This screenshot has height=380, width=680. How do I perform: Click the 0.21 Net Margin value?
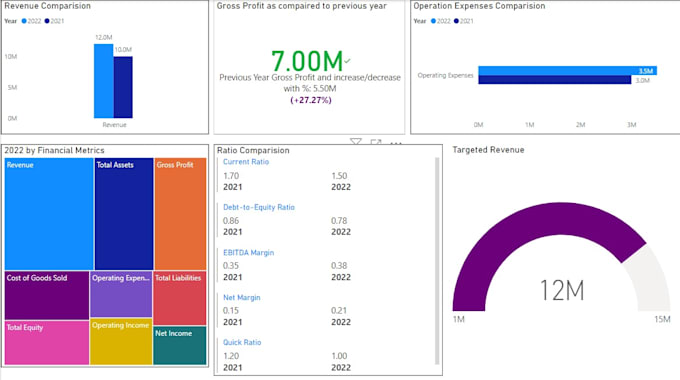(x=339, y=311)
